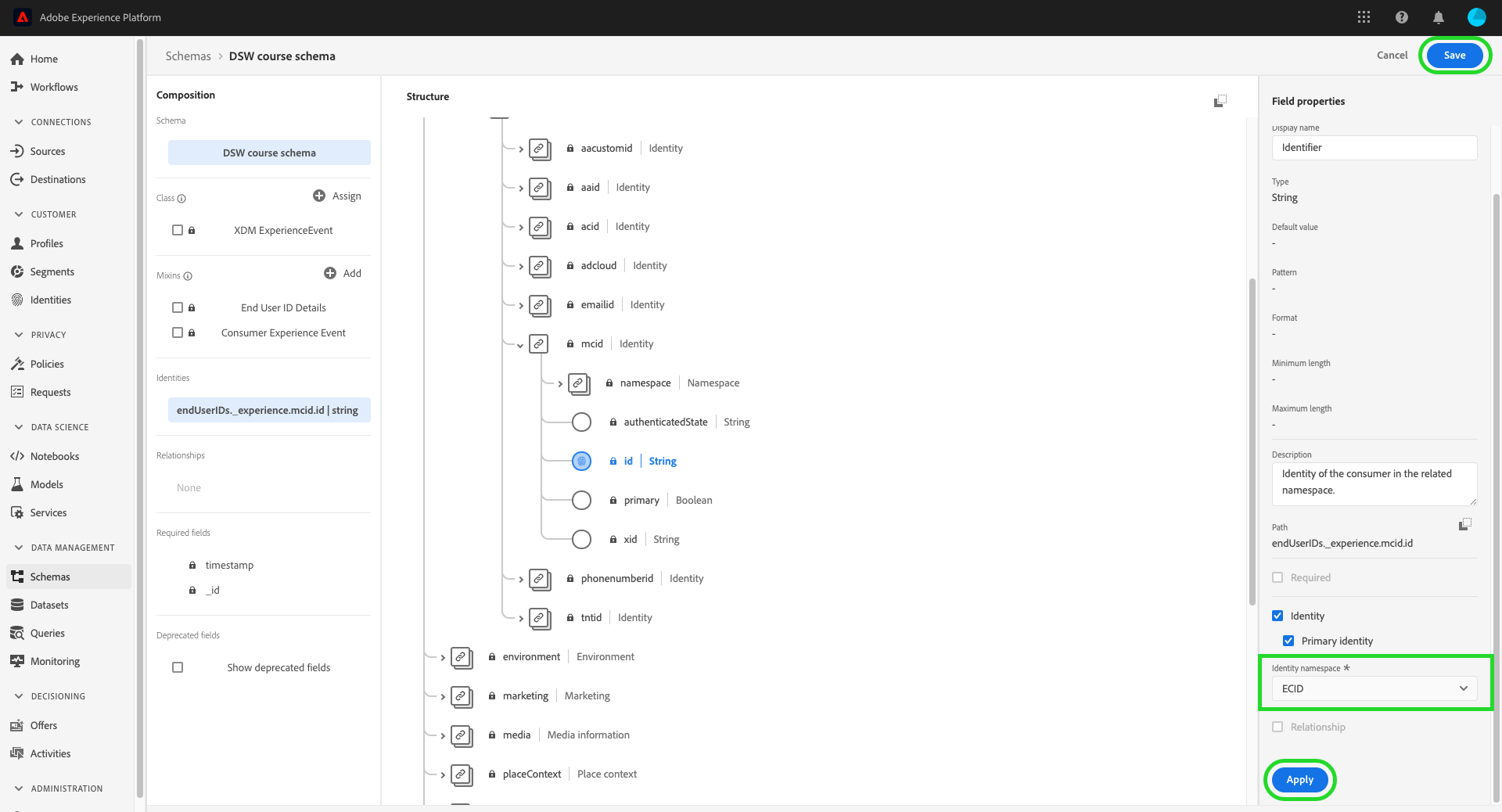Image resolution: width=1502 pixels, height=812 pixels.
Task: Click the Models flask icon
Action: pos(17,484)
